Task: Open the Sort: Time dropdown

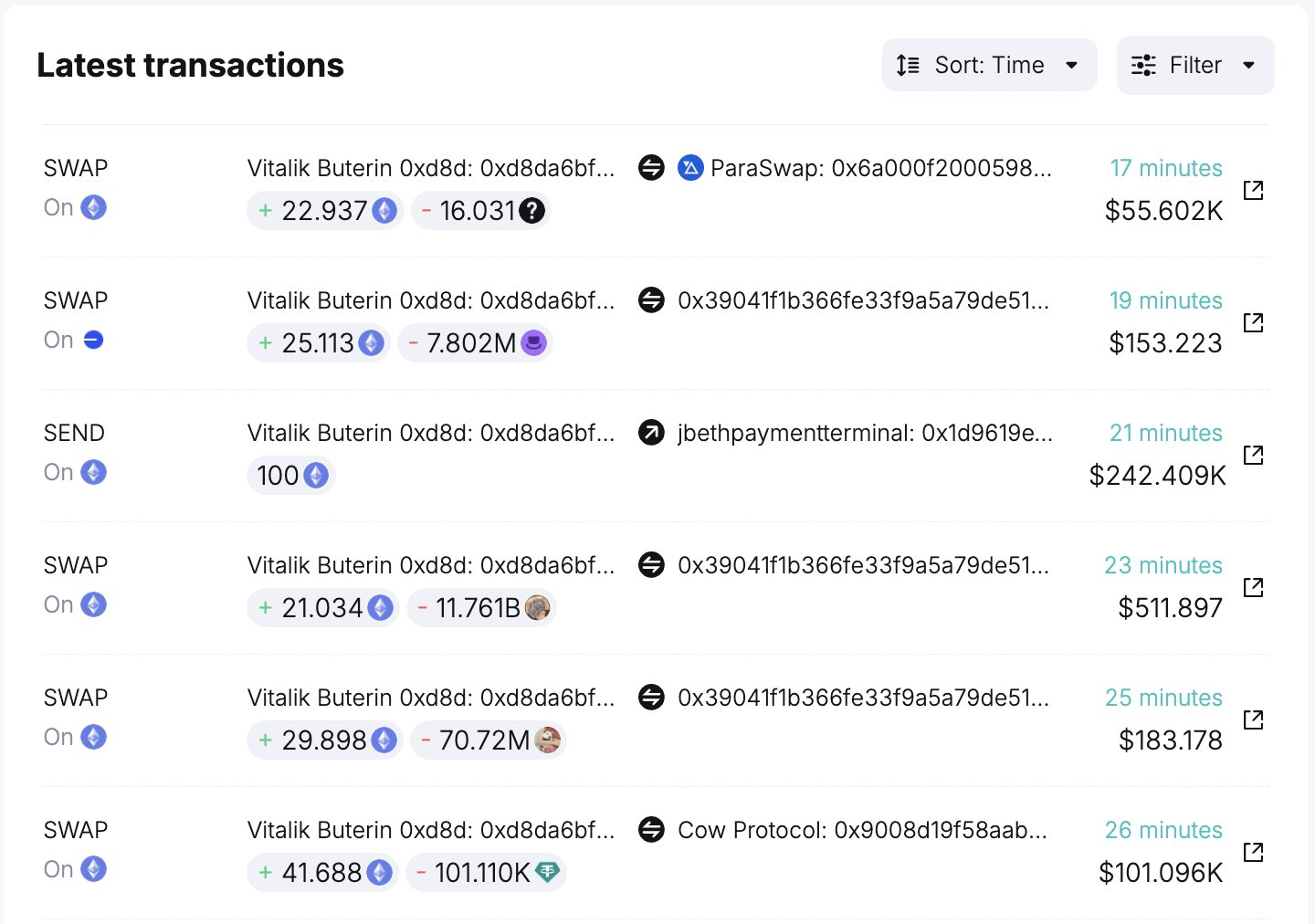Action: [x=989, y=65]
